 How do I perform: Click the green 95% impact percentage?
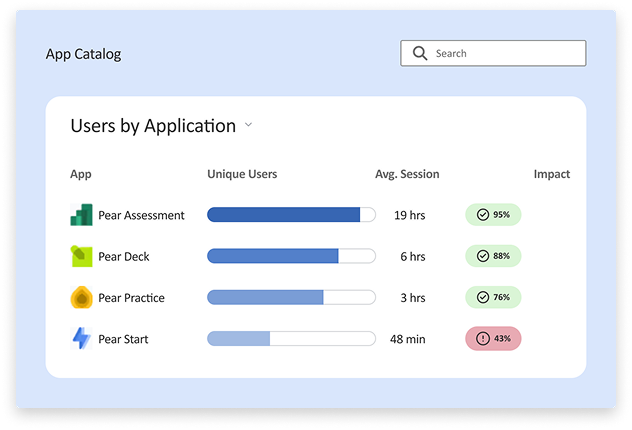click(501, 215)
